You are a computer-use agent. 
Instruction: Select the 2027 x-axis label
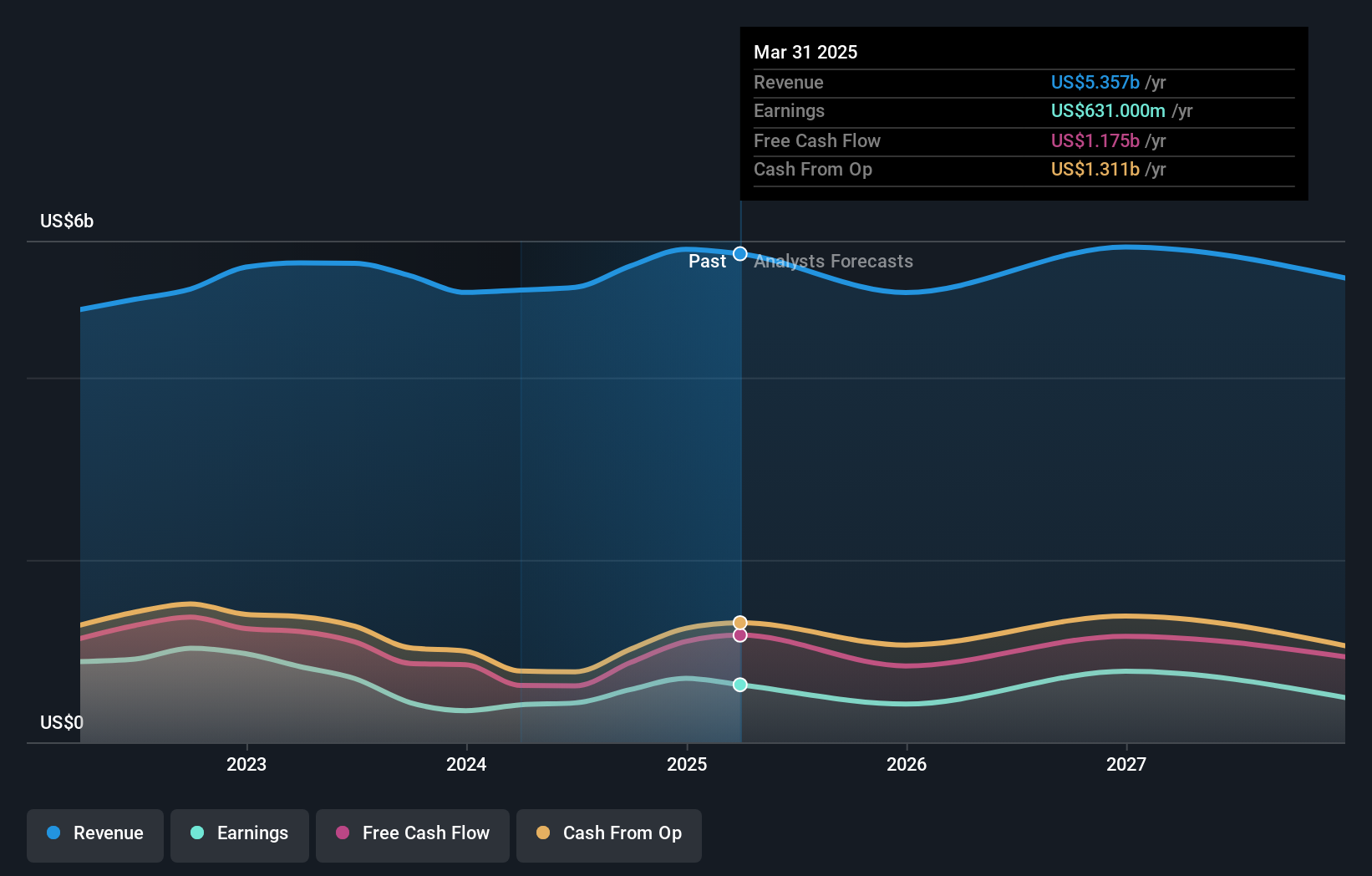[1126, 764]
